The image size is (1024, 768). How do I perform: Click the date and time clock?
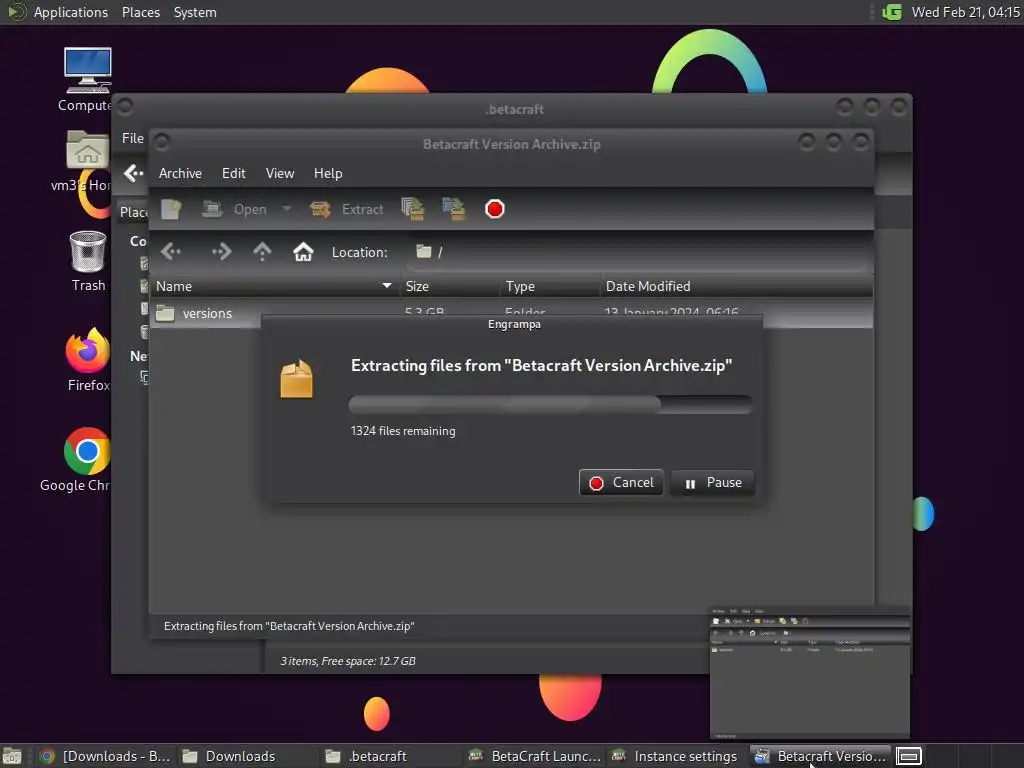click(965, 12)
